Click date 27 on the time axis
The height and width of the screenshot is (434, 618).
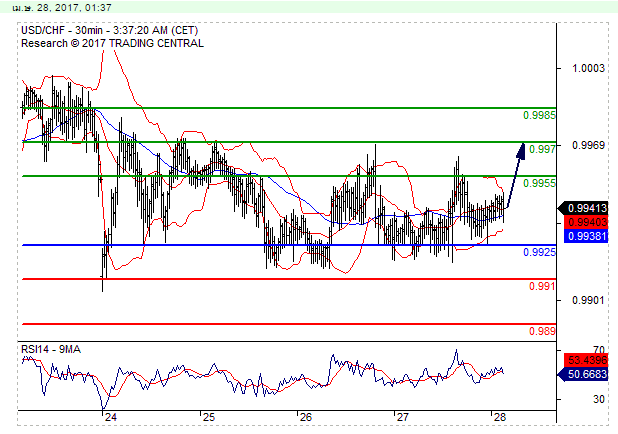pos(402,417)
